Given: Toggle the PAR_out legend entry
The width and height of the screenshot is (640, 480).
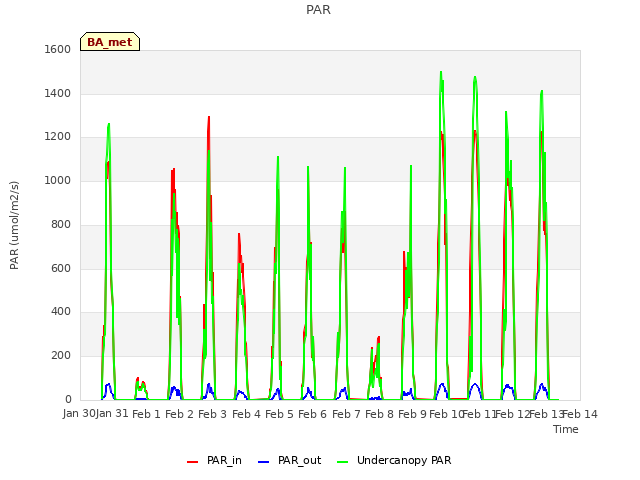Looking at the screenshot, I should 290,460.
